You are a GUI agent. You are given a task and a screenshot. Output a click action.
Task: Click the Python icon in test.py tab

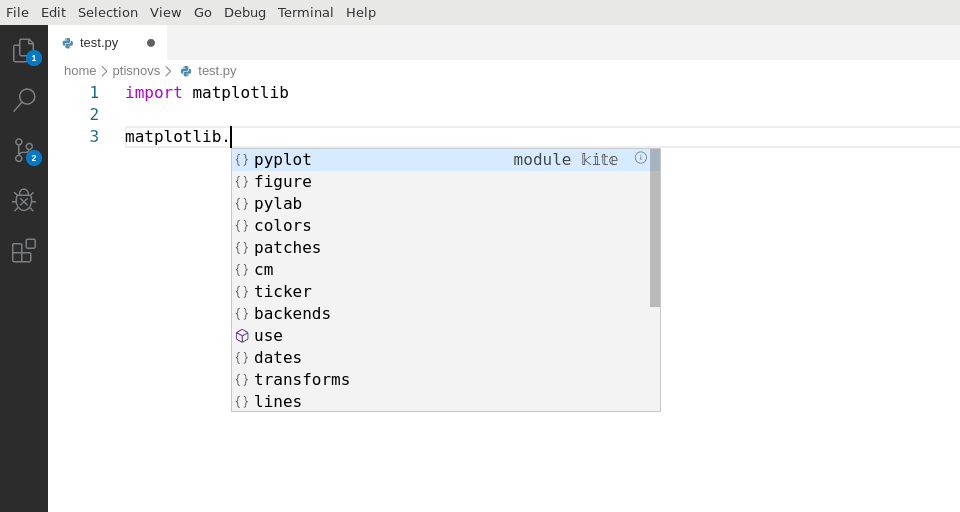(x=68, y=43)
